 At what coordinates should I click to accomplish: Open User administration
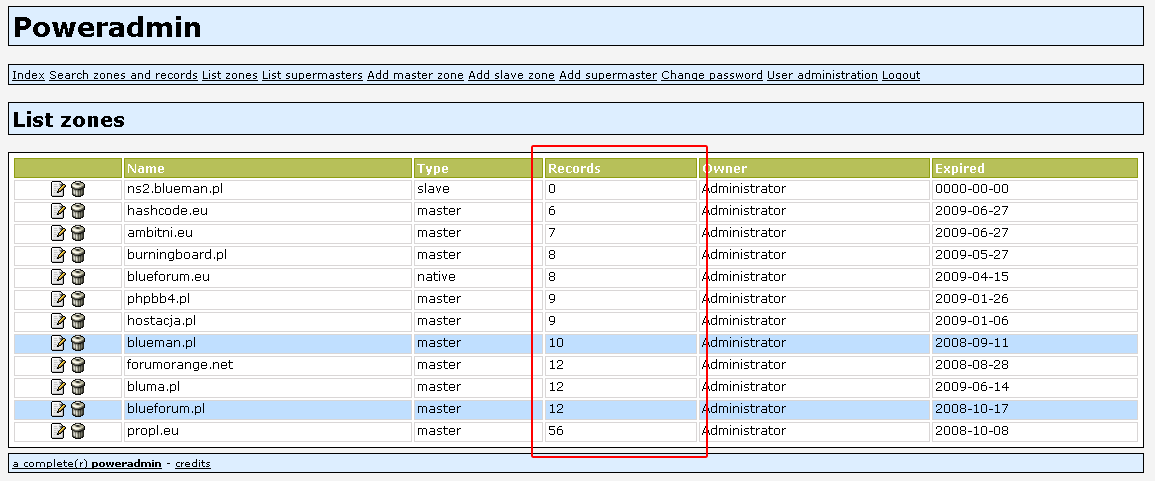click(x=822, y=75)
